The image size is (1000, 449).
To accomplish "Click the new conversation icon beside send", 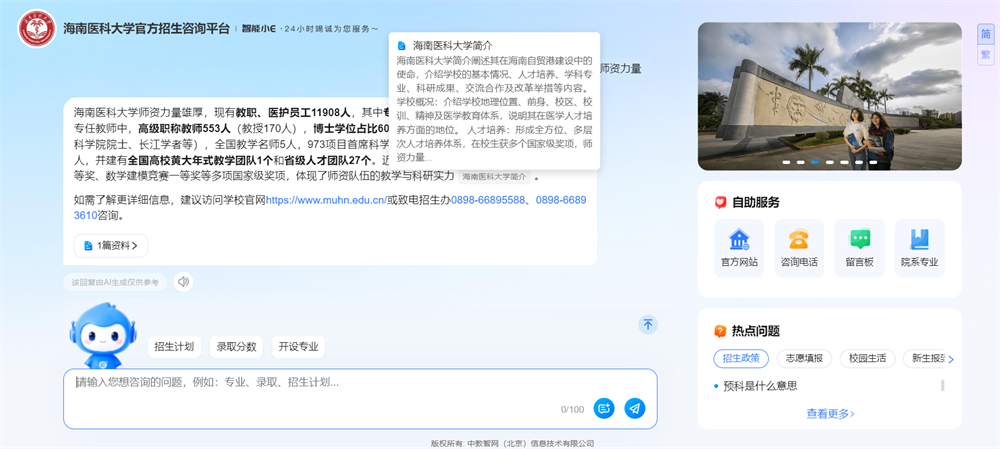I will tap(603, 408).
